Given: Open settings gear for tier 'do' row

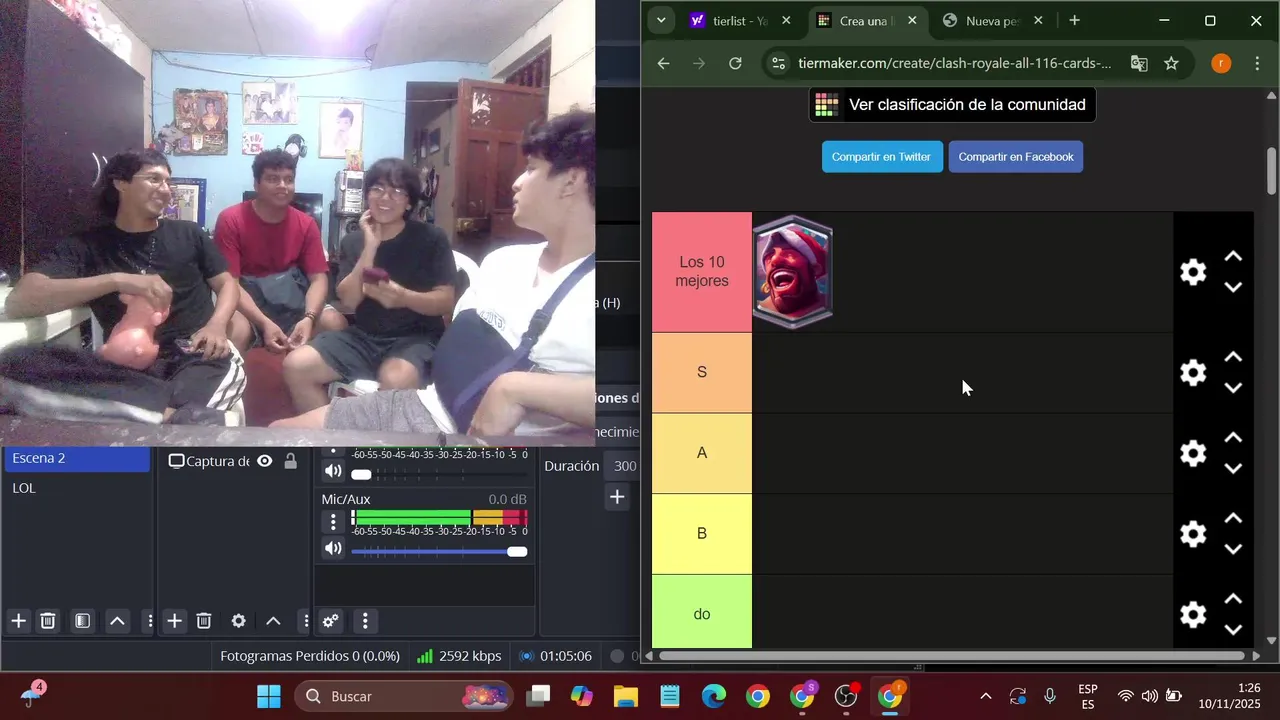Looking at the screenshot, I should point(1192,614).
